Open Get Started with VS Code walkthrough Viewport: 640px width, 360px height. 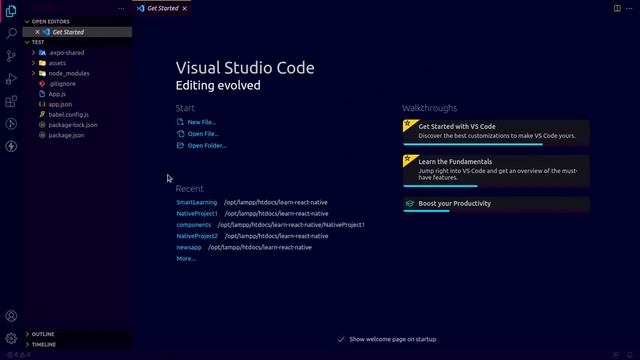[x=496, y=132]
